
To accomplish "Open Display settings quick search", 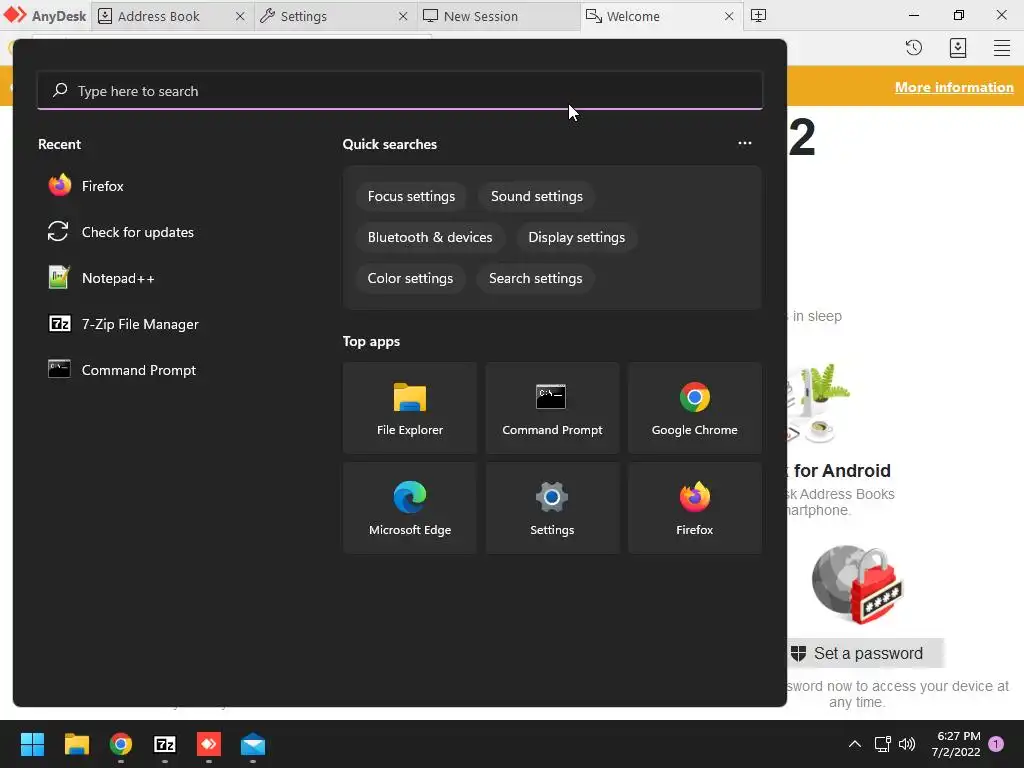I will click(x=576, y=238).
